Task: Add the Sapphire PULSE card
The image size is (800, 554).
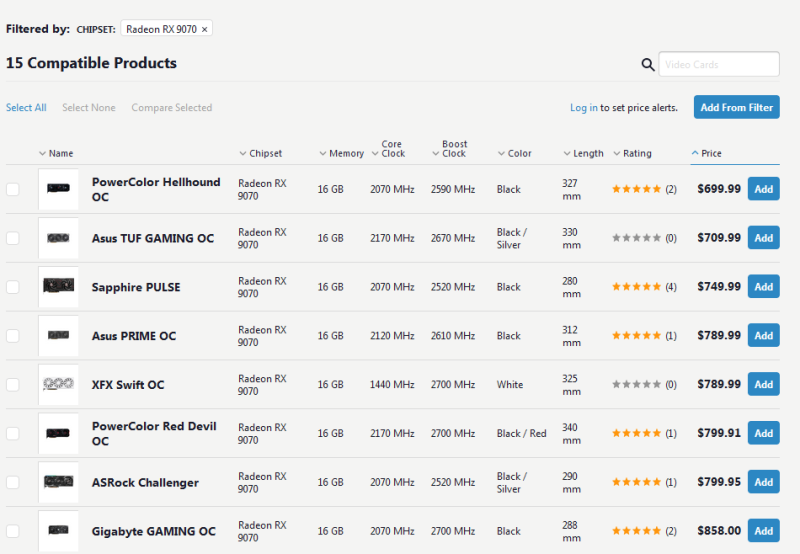Action: [763, 287]
